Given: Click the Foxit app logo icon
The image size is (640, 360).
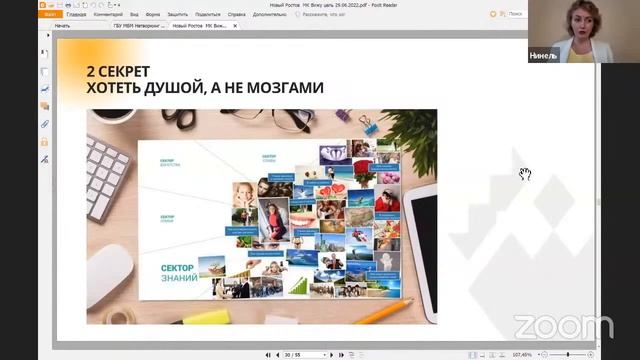Looking at the screenshot, I should point(42,5).
